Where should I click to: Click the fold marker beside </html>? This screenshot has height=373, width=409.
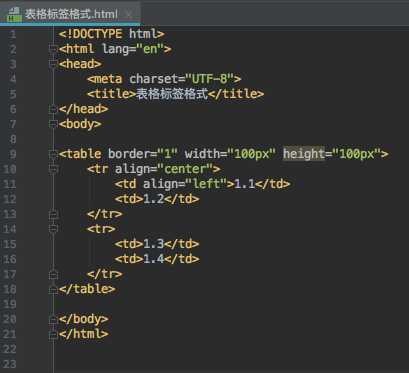pos(53,334)
